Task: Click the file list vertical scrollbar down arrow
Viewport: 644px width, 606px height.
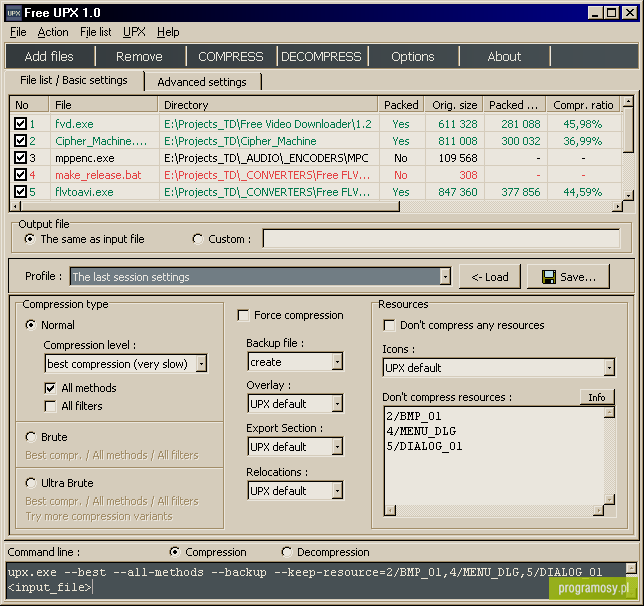Action: [628, 195]
